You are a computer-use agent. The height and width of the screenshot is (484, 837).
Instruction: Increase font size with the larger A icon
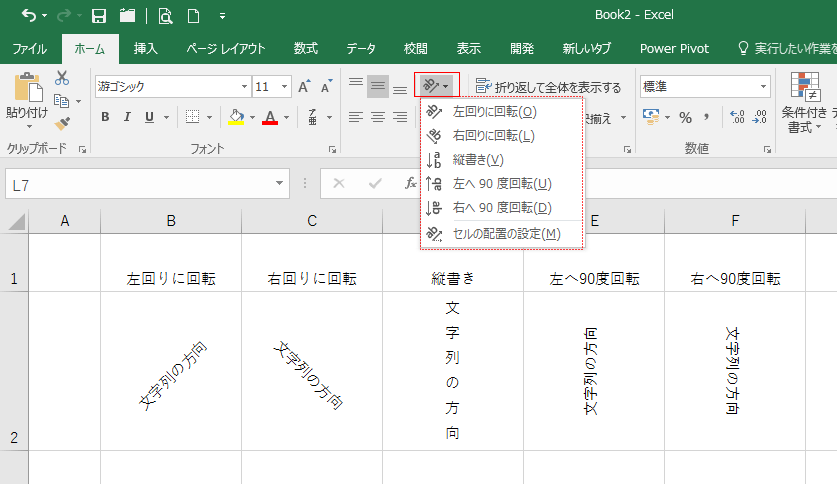coord(304,87)
